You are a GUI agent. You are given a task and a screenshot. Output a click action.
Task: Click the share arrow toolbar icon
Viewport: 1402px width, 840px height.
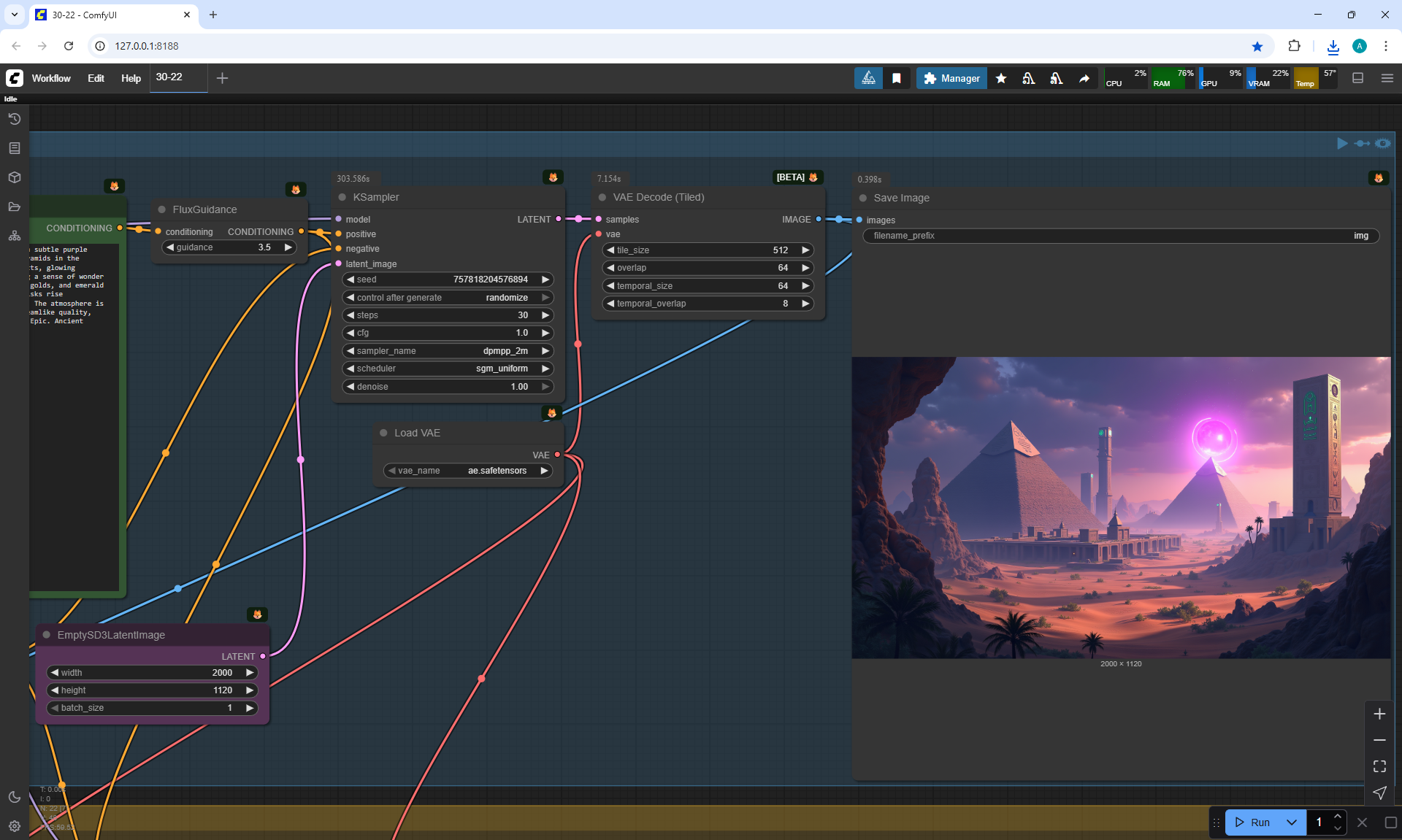click(1084, 78)
